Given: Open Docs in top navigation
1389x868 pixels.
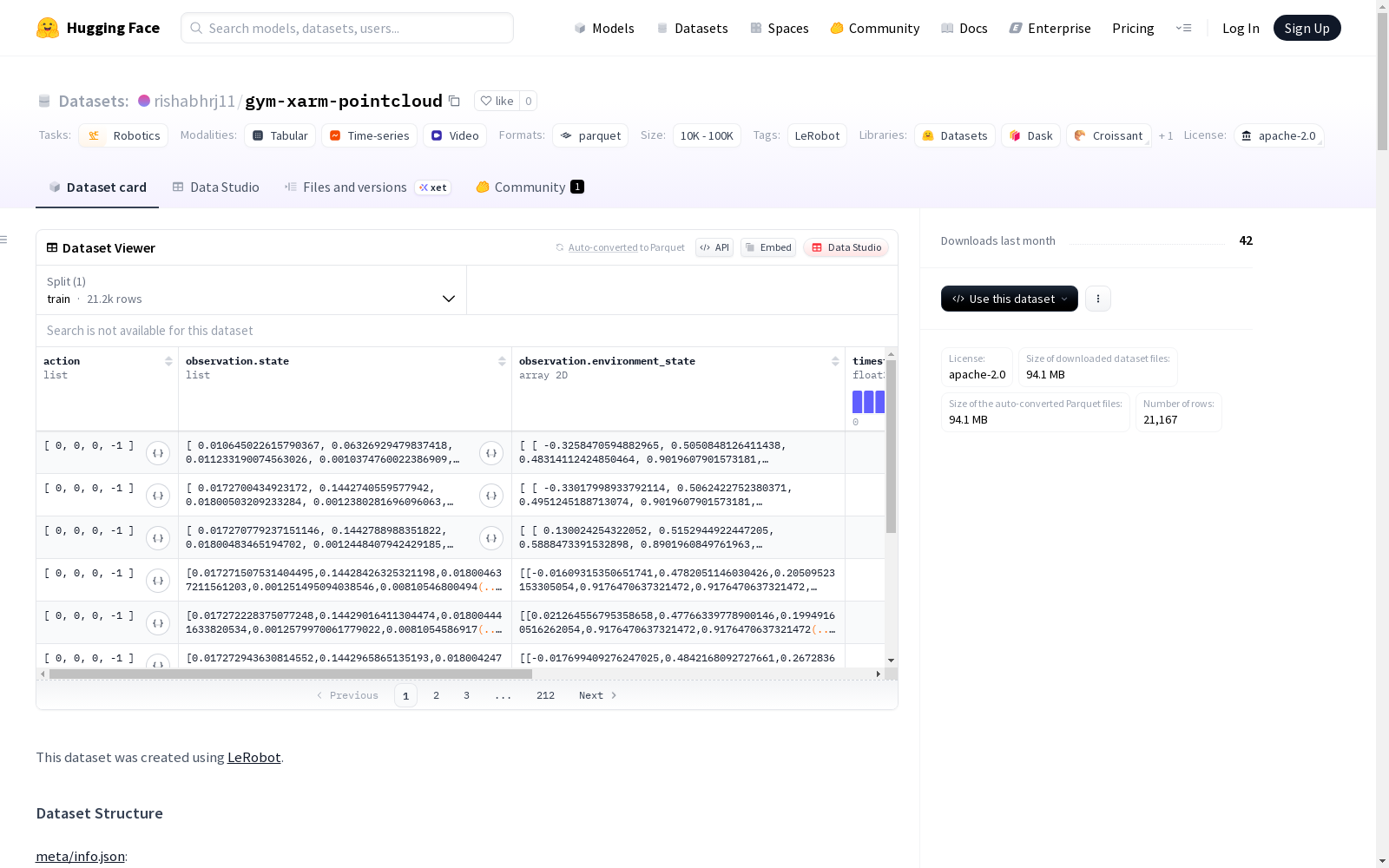Looking at the screenshot, I should pos(964,28).
